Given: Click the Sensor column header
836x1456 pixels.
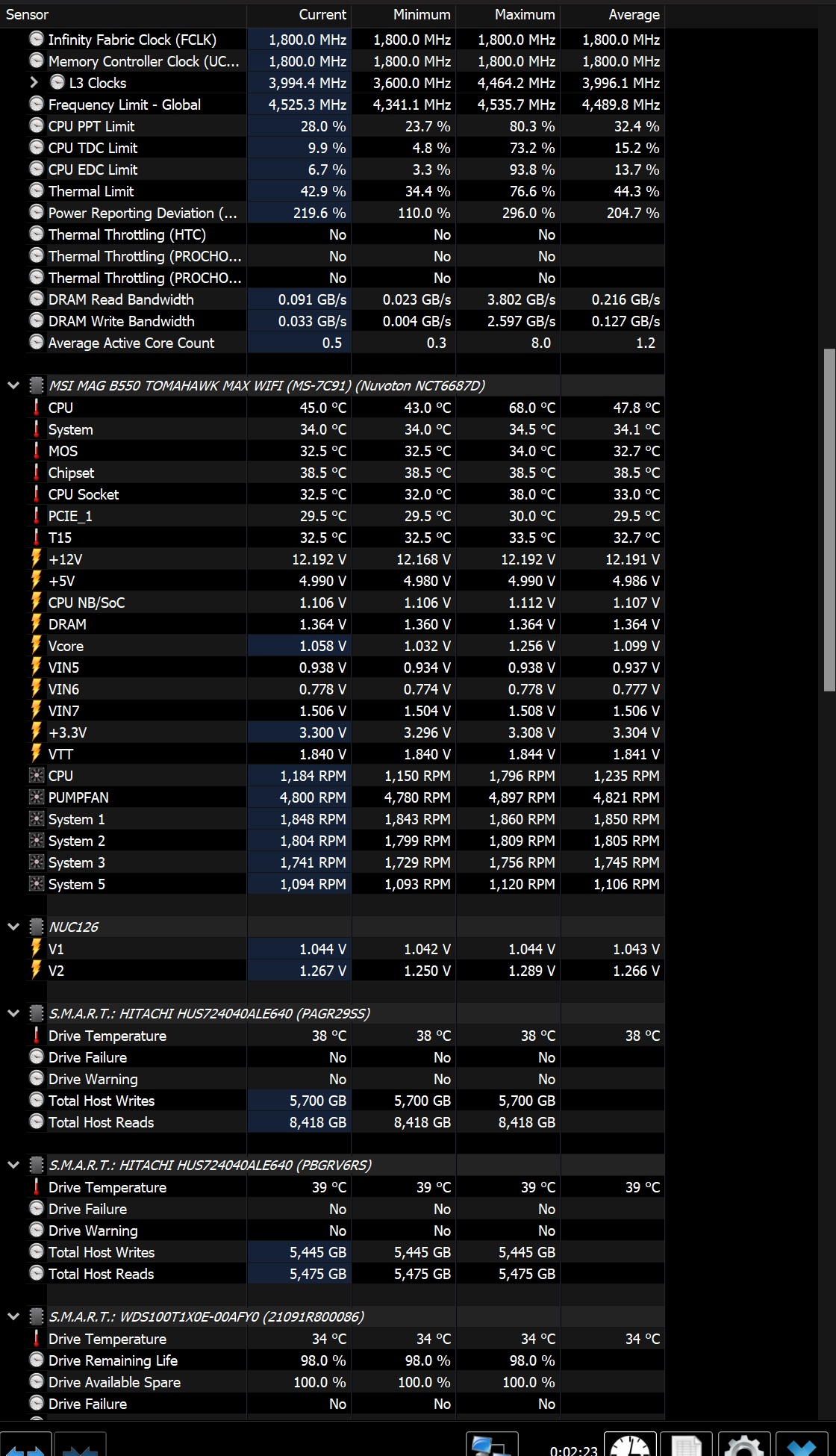Looking at the screenshot, I should coord(123,14).
